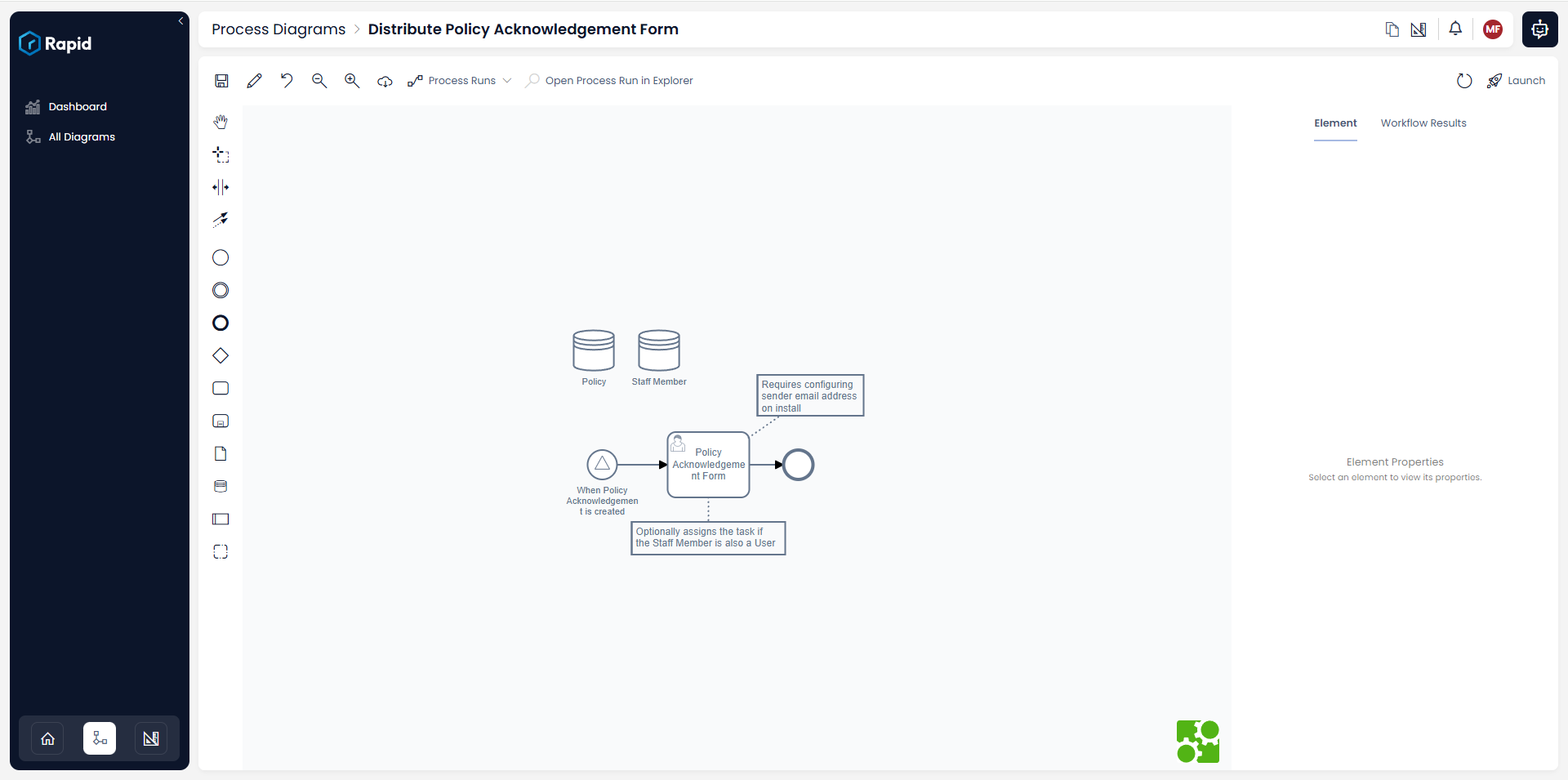
Task: Click the refresh circle icon near Launch
Action: click(x=1464, y=81)
